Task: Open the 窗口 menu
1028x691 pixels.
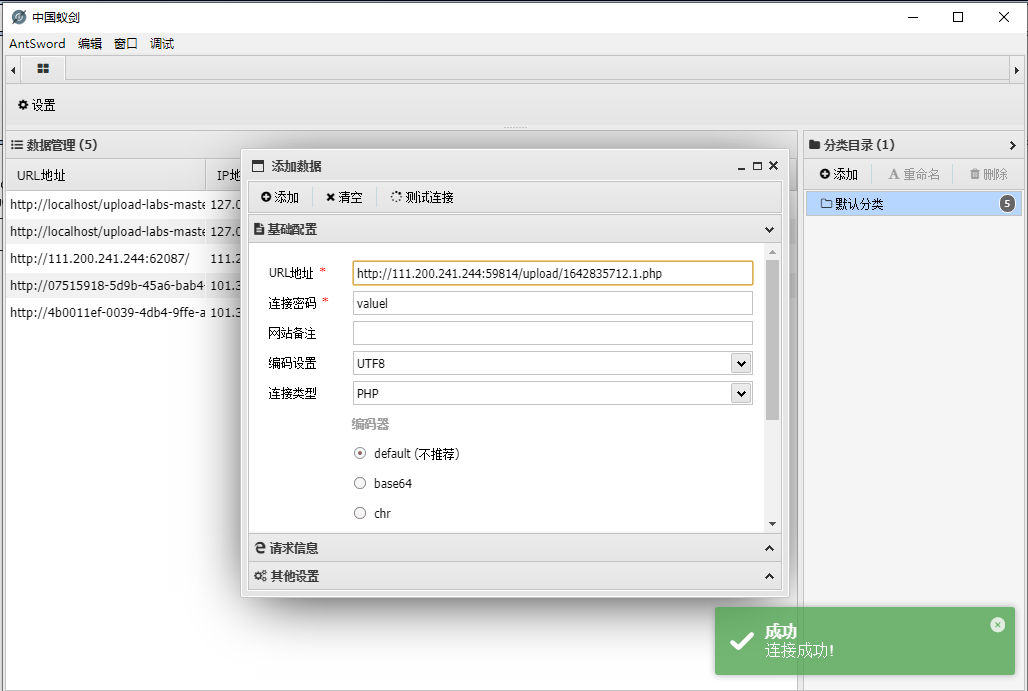Action: [126, 44]
